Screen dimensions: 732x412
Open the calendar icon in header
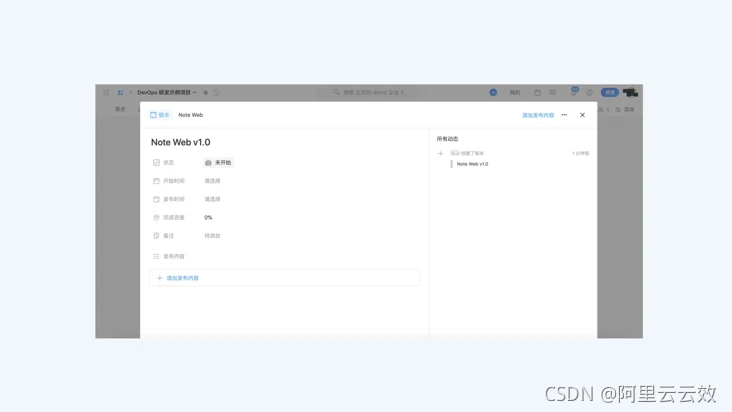click(x=537, y=92)
